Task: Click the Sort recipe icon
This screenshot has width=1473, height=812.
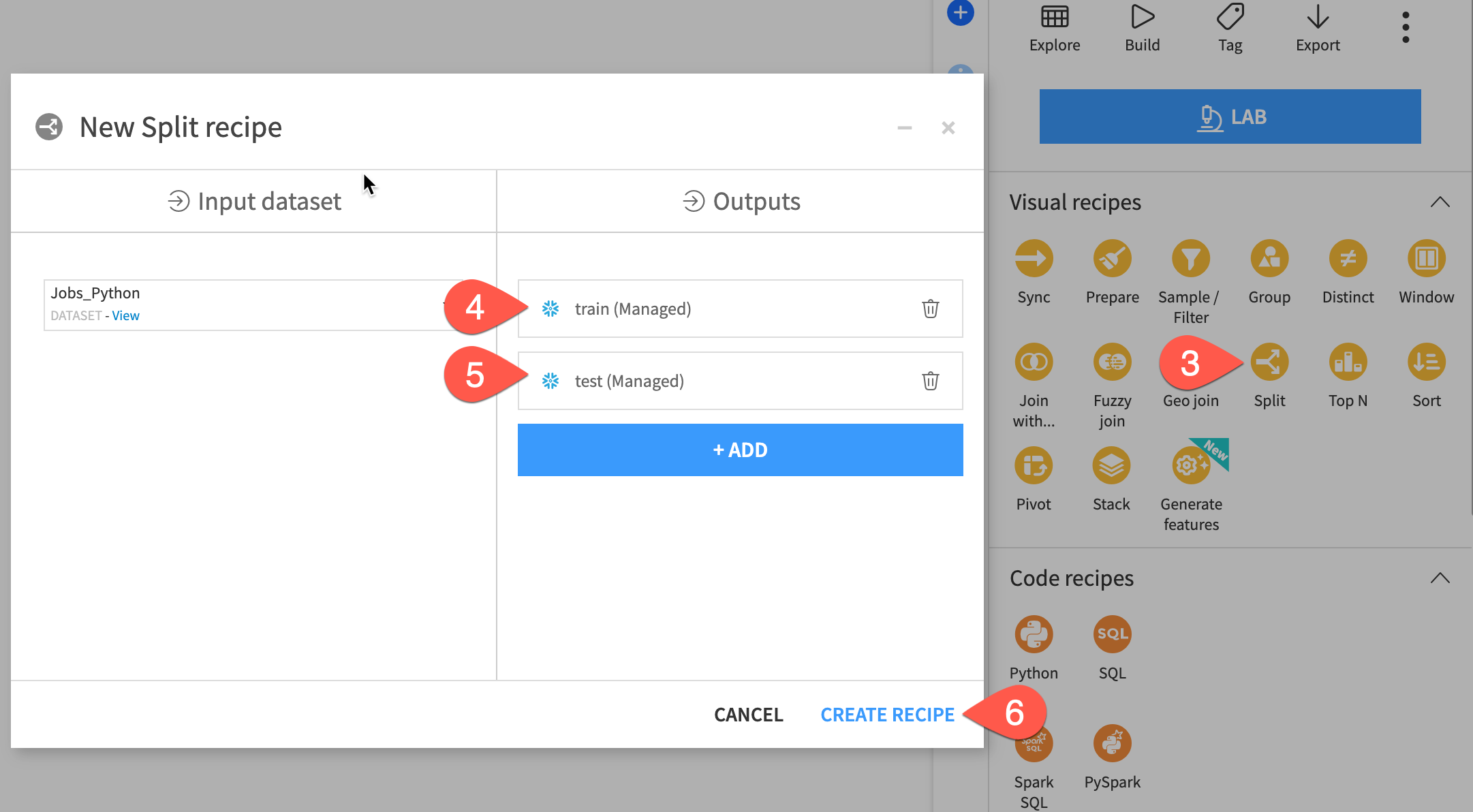Action: pos(1426,362)
